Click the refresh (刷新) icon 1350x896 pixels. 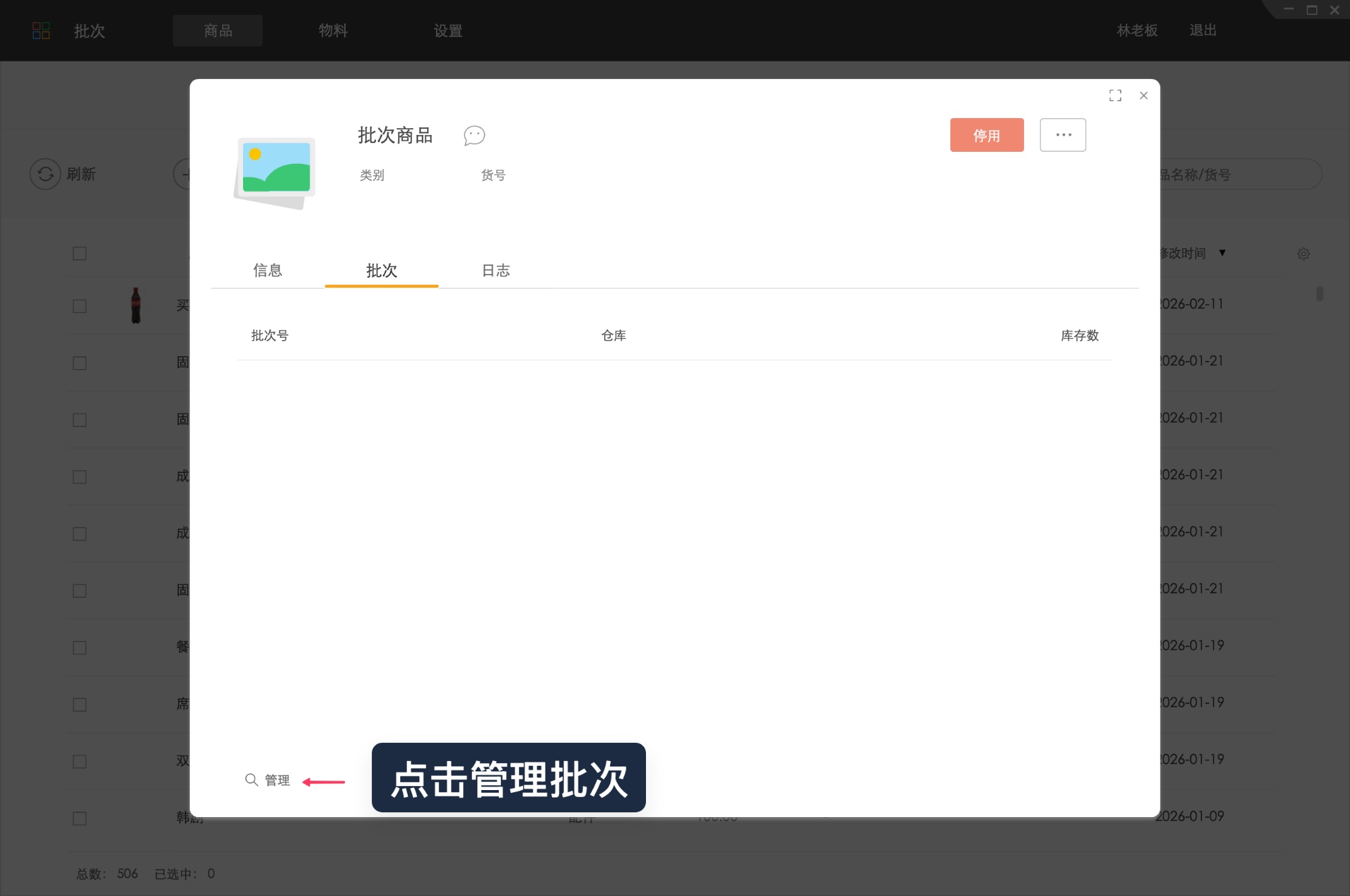point(45,174)
